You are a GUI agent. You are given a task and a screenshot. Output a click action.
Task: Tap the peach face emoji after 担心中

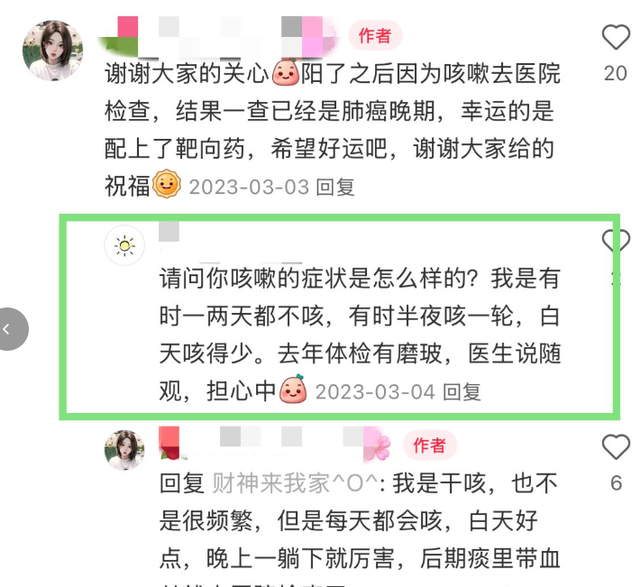coord(293,389)
